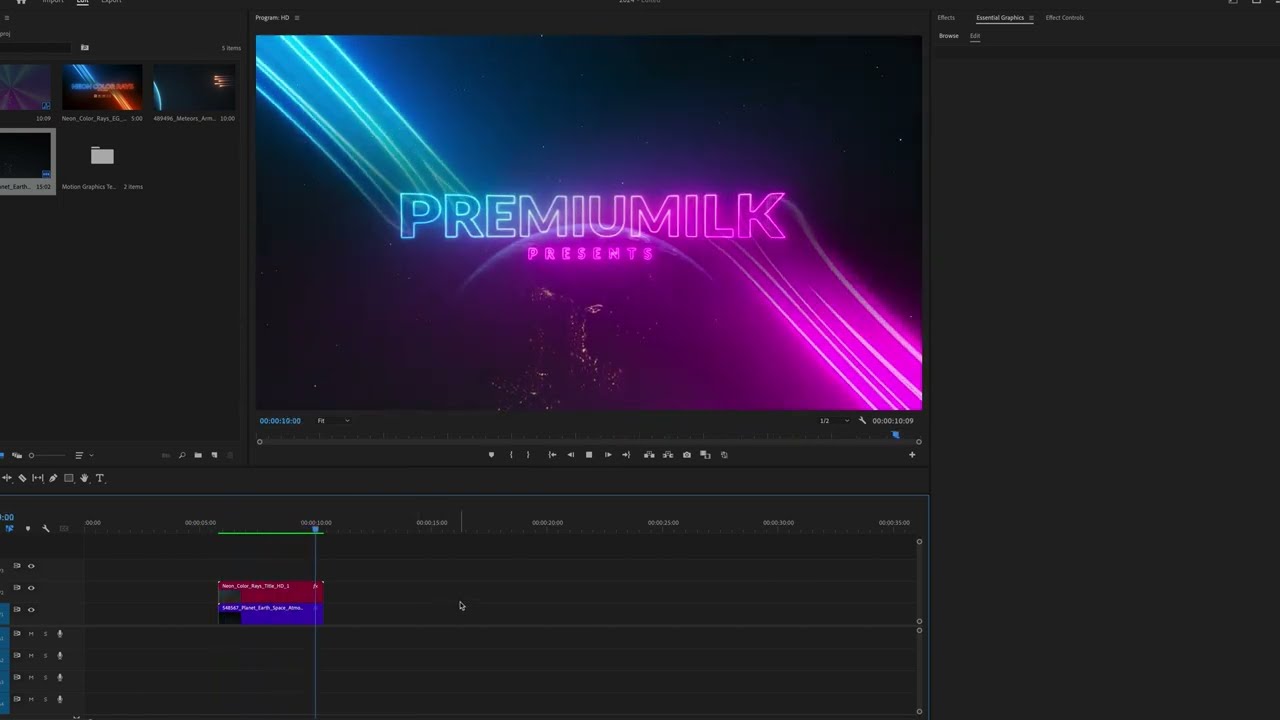Open Program monitor settings wrench
1280x720 pixels.
coord(862,420)
